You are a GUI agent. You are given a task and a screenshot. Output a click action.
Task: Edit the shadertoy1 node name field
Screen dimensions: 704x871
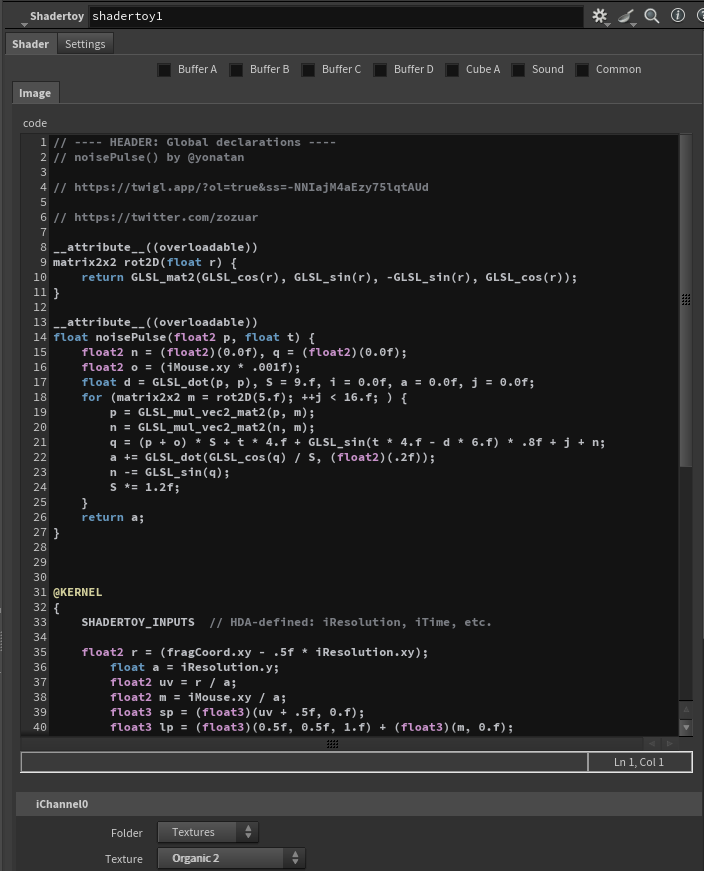(x=336, y=16)
